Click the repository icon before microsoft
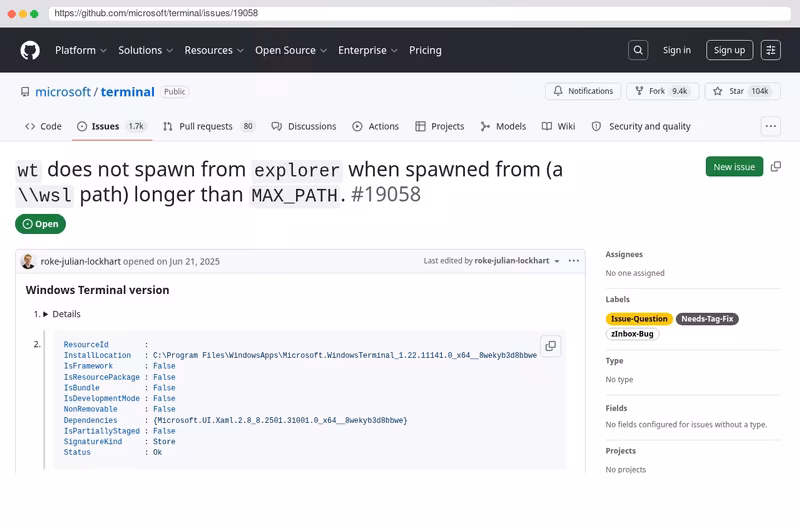This screenshot has height=528, width=800. click(x=25, y=92)
